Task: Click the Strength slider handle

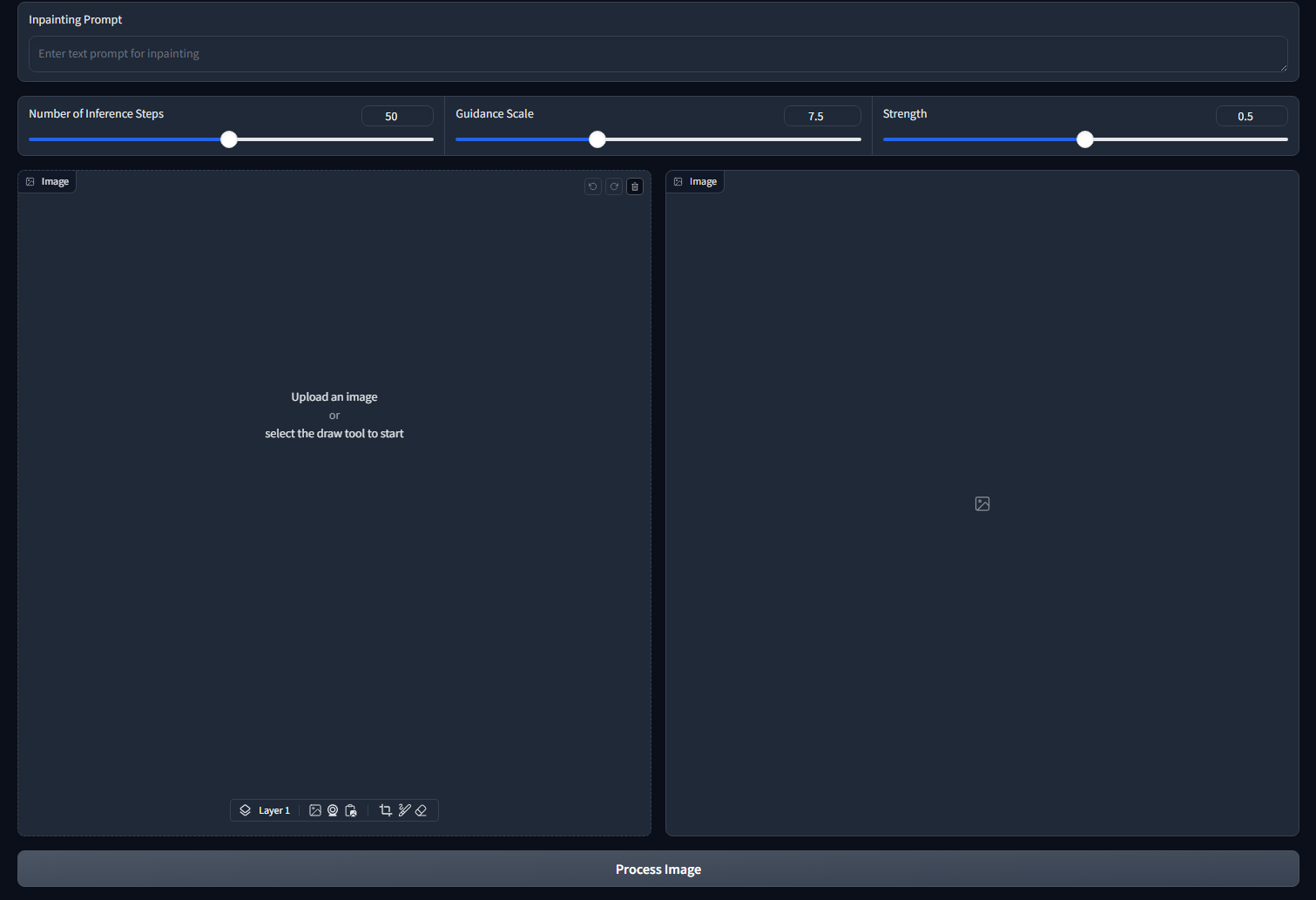Action: 1085,139
